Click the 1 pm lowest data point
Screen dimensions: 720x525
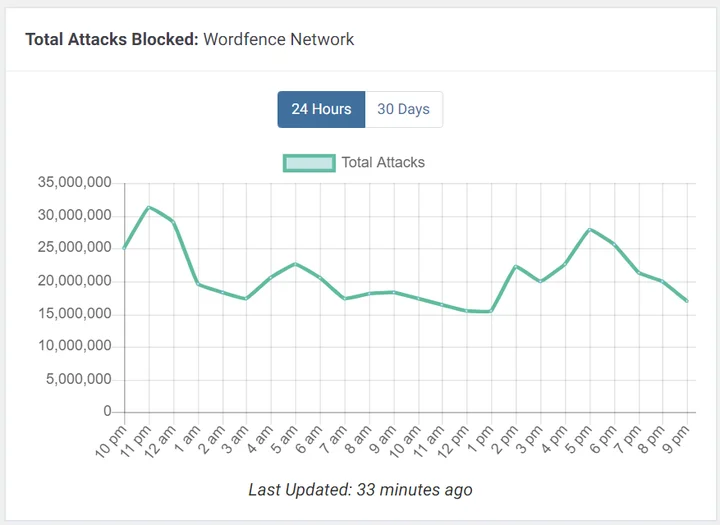pyautogui.click(x=490, y=311)
